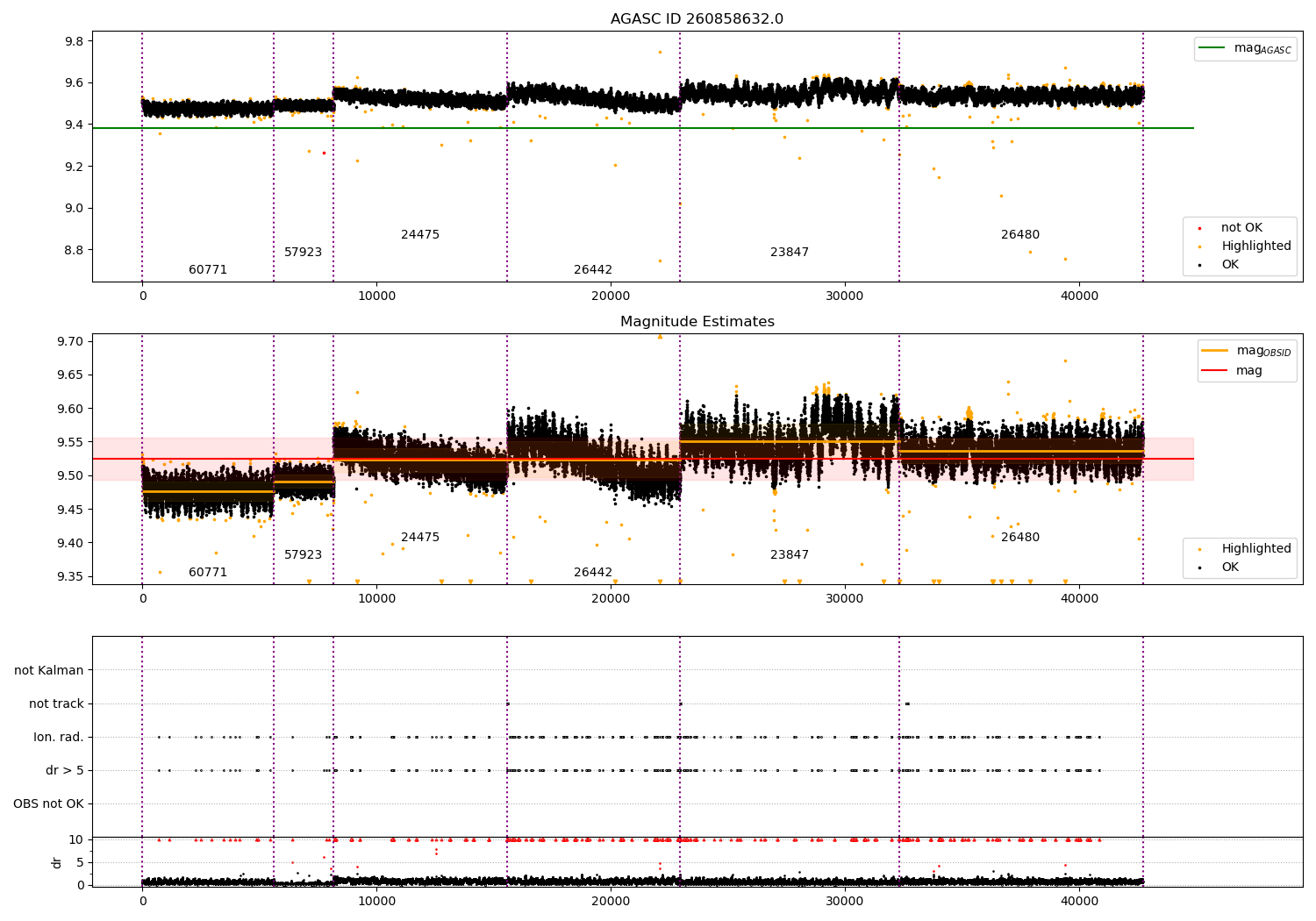Click the green line sample beside mag AGASC legend

click(1212, 48)
